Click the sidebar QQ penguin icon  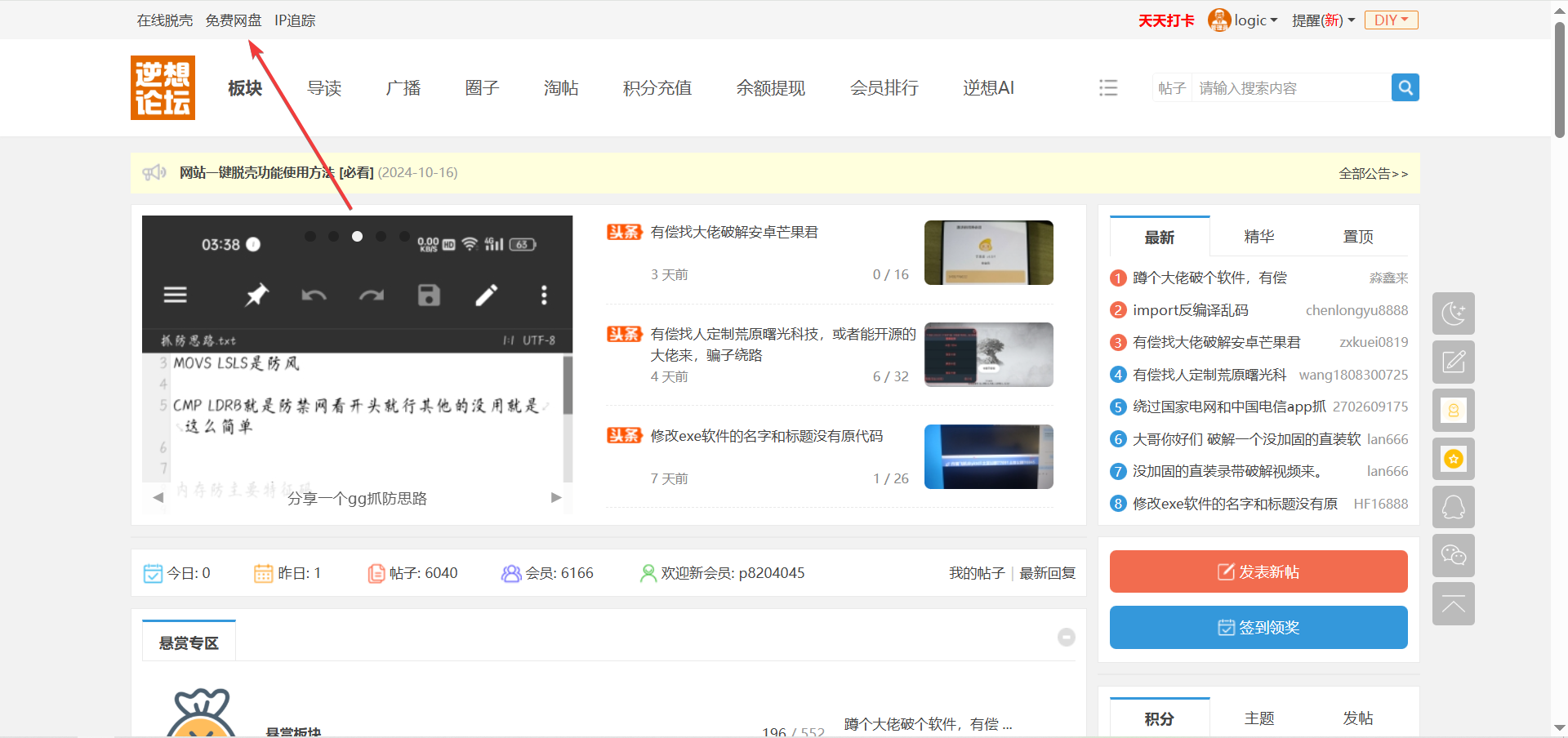[x=1453, y=507]
